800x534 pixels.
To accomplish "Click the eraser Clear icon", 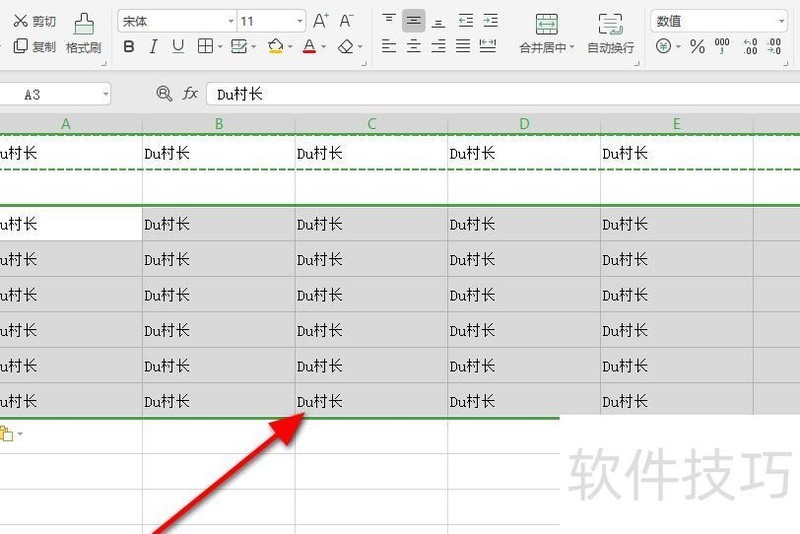I will coord(346,47).
